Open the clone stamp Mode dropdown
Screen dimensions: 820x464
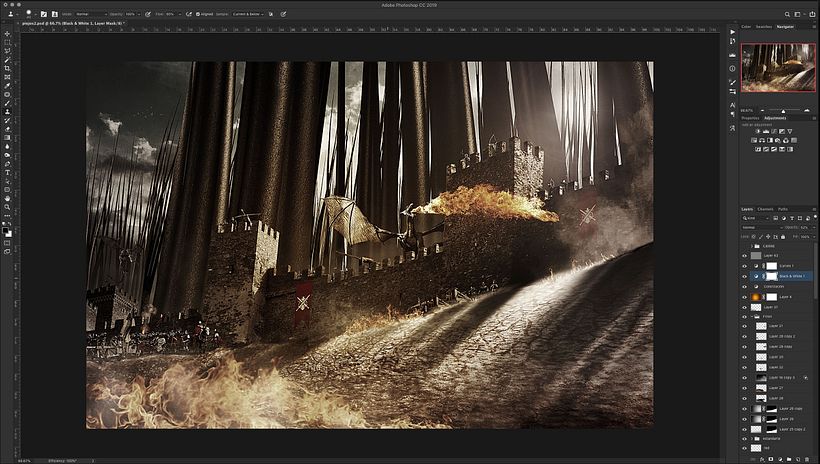pos(90,14)
